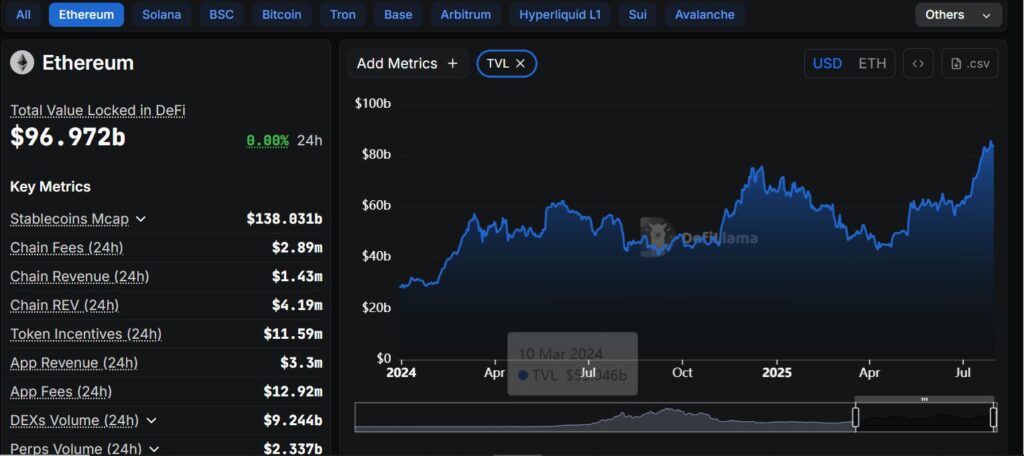The image size is (1024, 456).
Task: Select the Solana chain tab
Action: point(162,15)
